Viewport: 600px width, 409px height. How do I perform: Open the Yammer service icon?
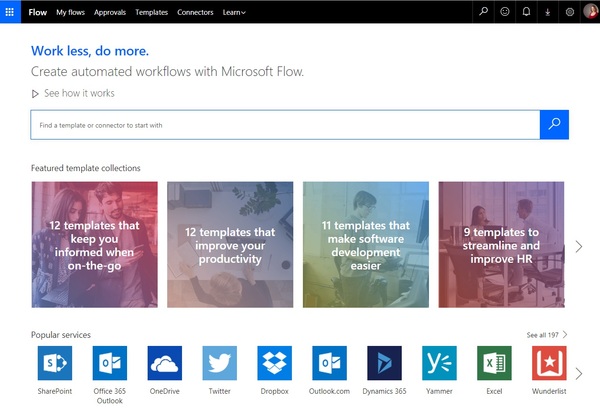[439, 363]
